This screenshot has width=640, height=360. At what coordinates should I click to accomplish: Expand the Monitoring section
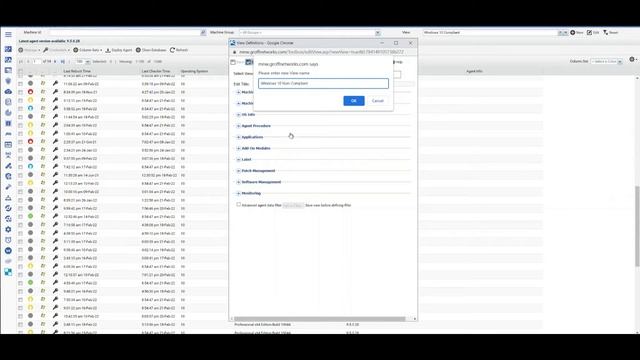(238, 193)
